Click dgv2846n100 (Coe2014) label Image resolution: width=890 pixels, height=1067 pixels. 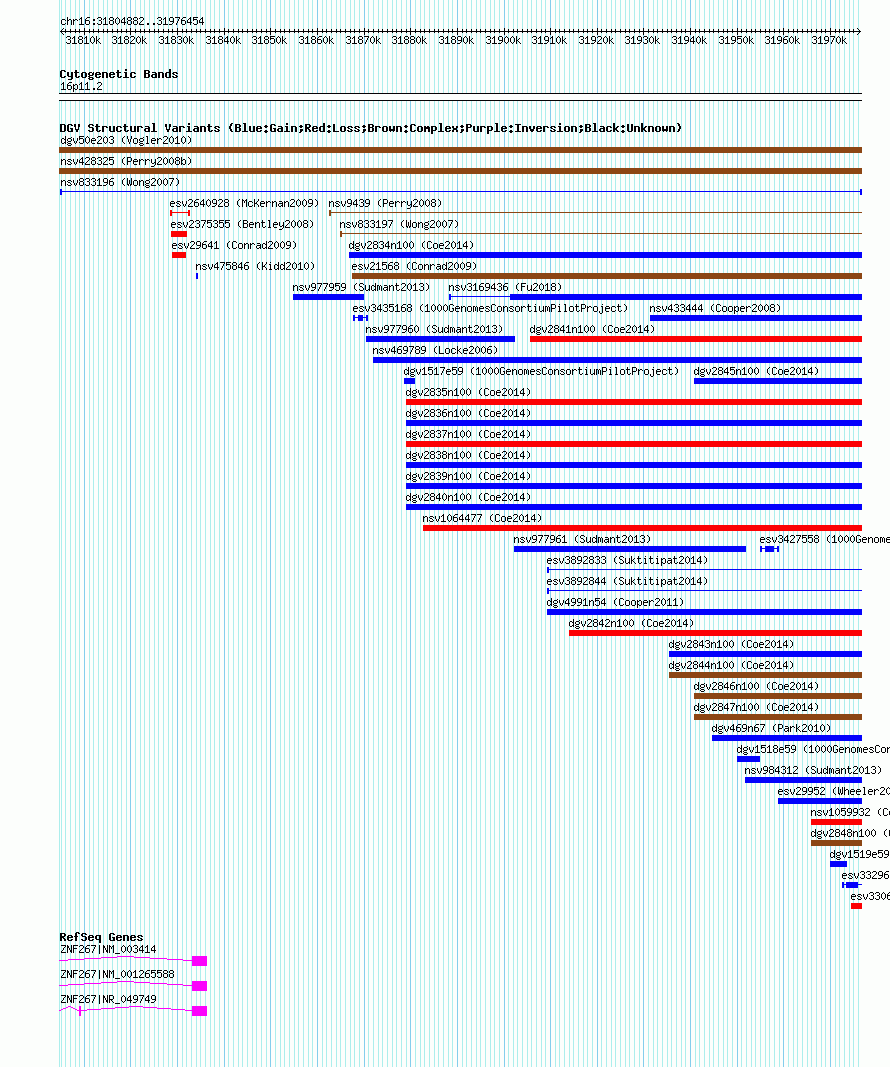tap(756, 687)
